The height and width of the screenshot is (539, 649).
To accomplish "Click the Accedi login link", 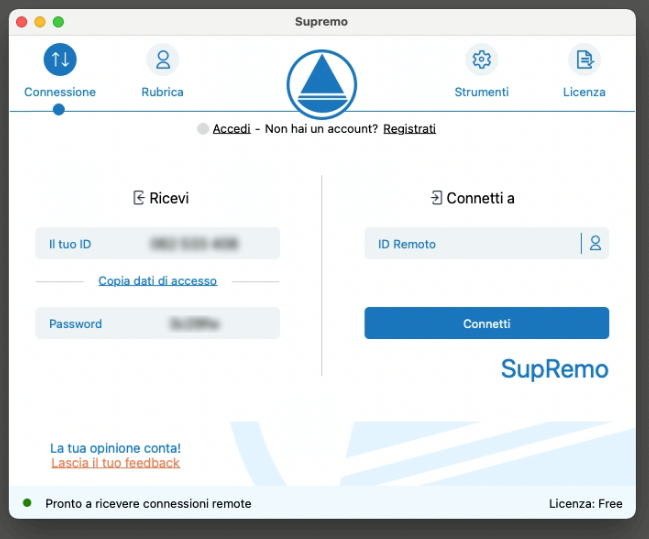I will point(231,129).
